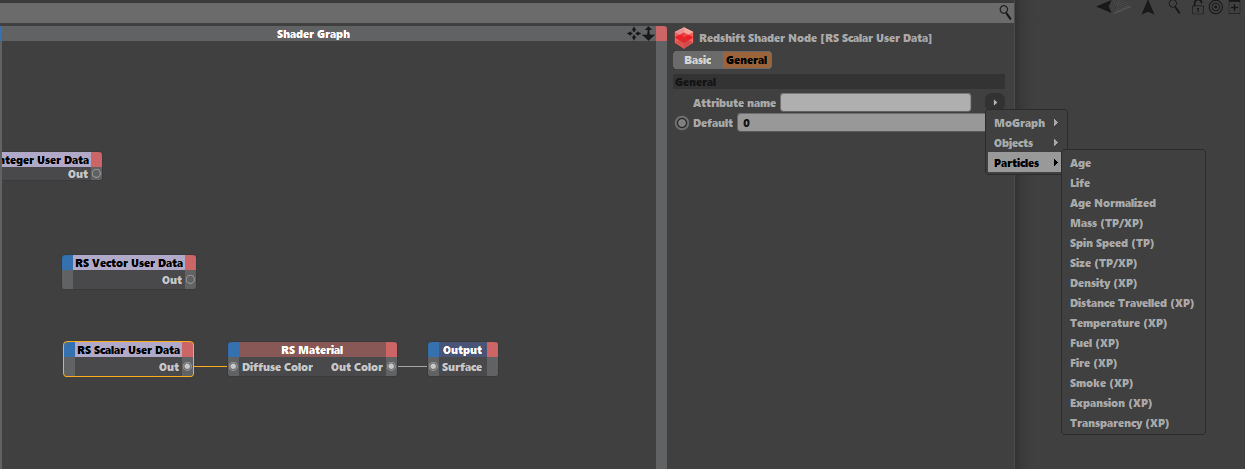Image resolution: width=1245 pixels, height=469 pixels.
Task: Click the up arrow icon at the top right
Action: [1148, 7]
